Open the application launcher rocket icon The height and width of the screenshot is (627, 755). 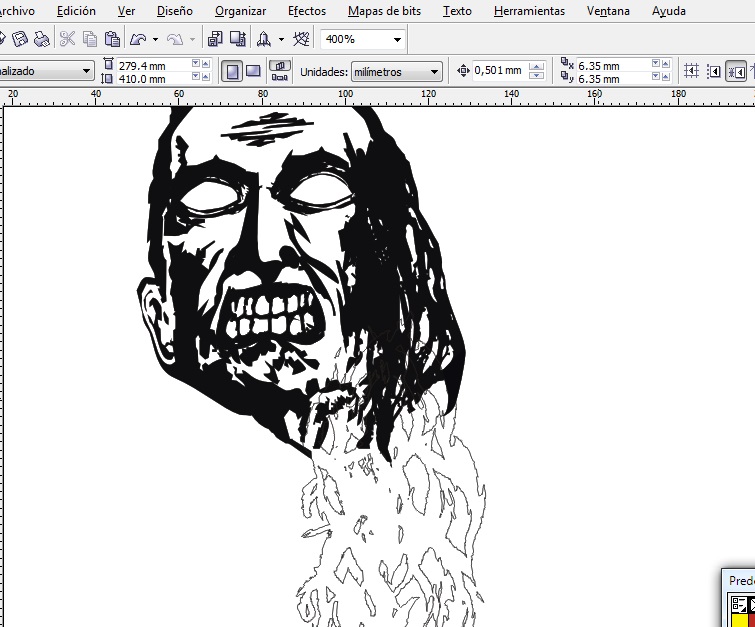pyautogui.click(x=264, y=39)
